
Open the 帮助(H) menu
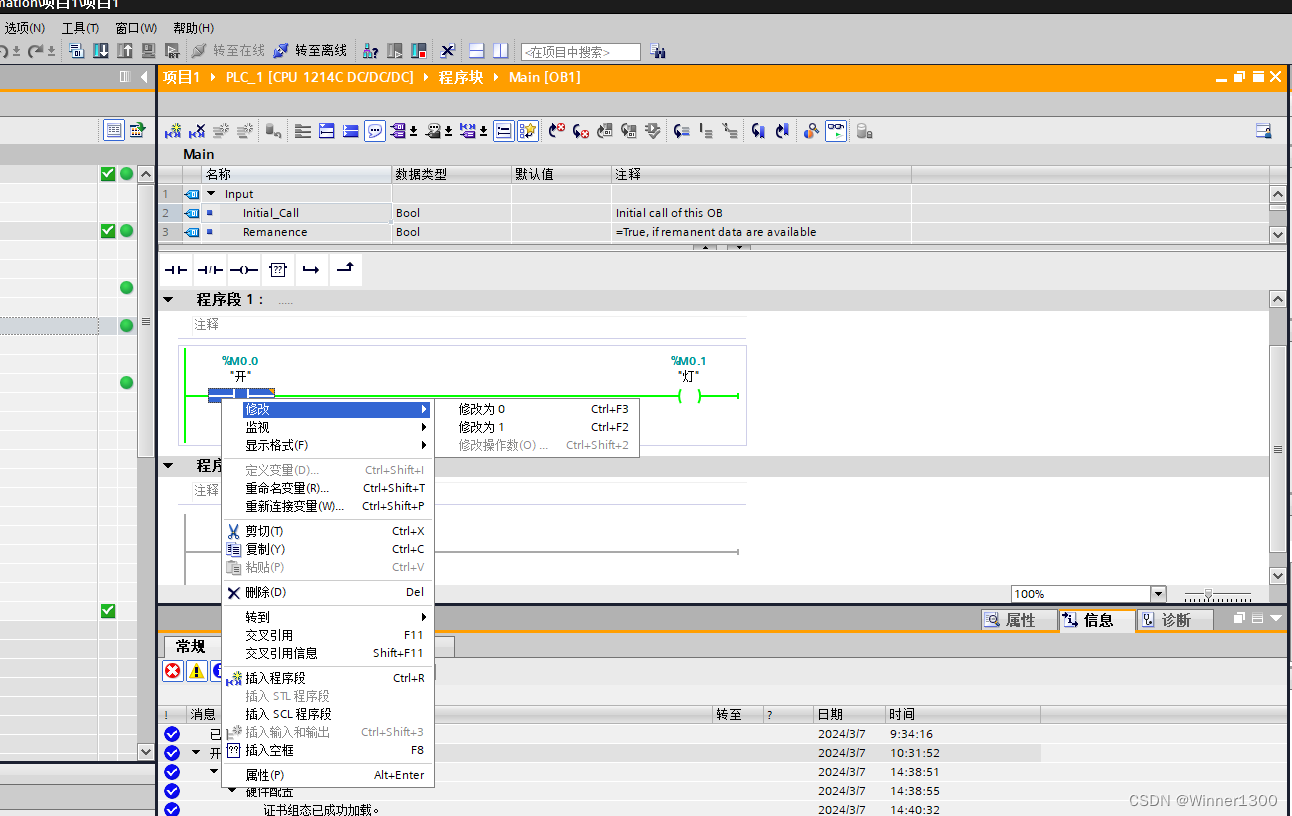[194, 28]
